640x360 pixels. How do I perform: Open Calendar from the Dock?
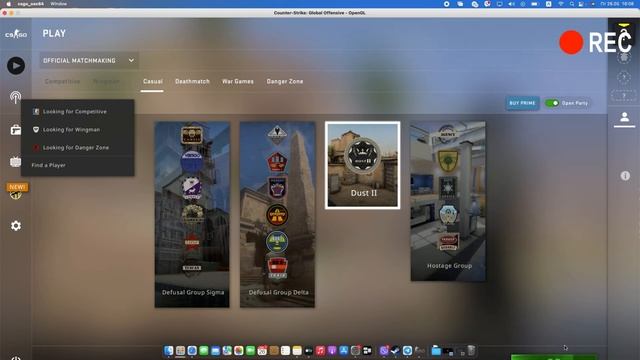(x=262, y=351)
